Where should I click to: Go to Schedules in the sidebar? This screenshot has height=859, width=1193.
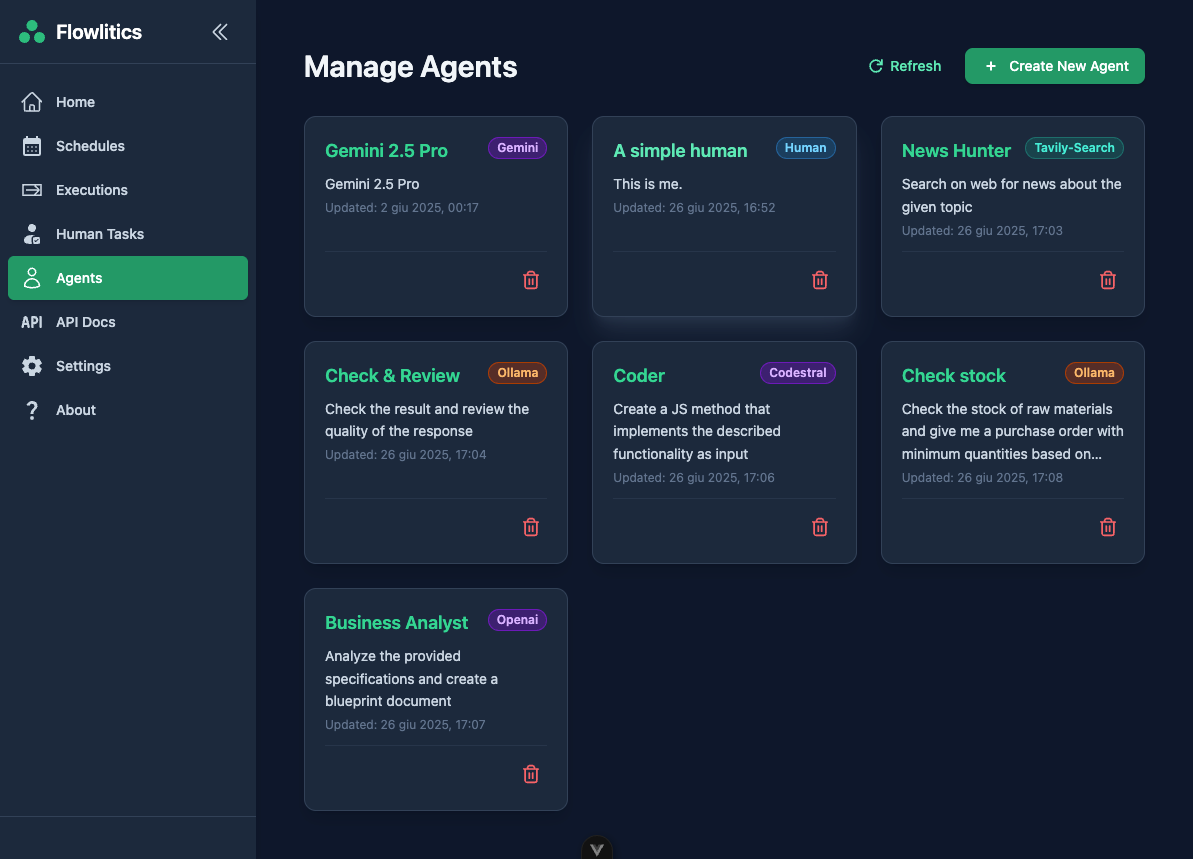[x=128, y=146]
